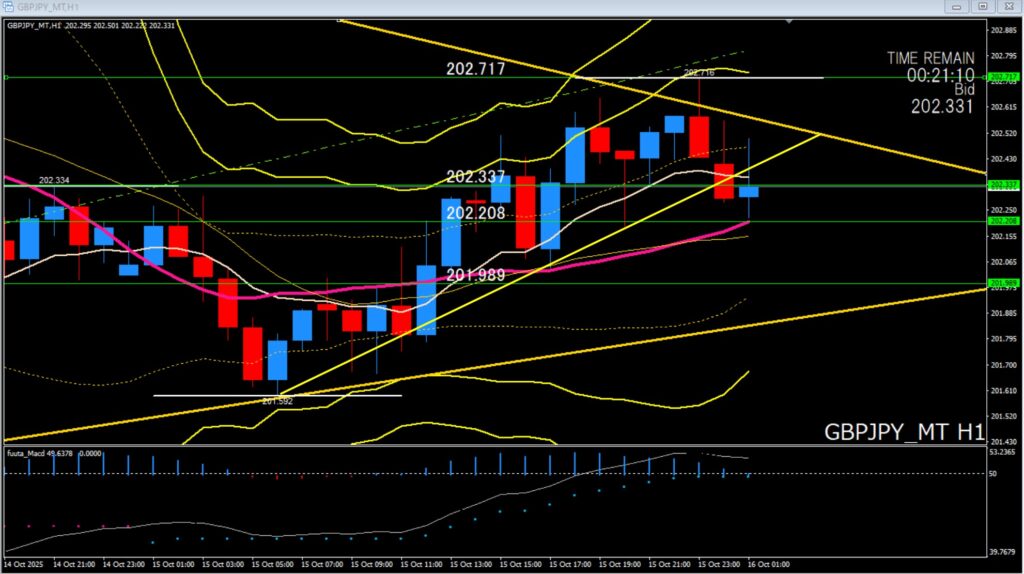
Task: Minimize the GBPJPY_MT,H1 chart window
Action: click(x=957, y=6)
